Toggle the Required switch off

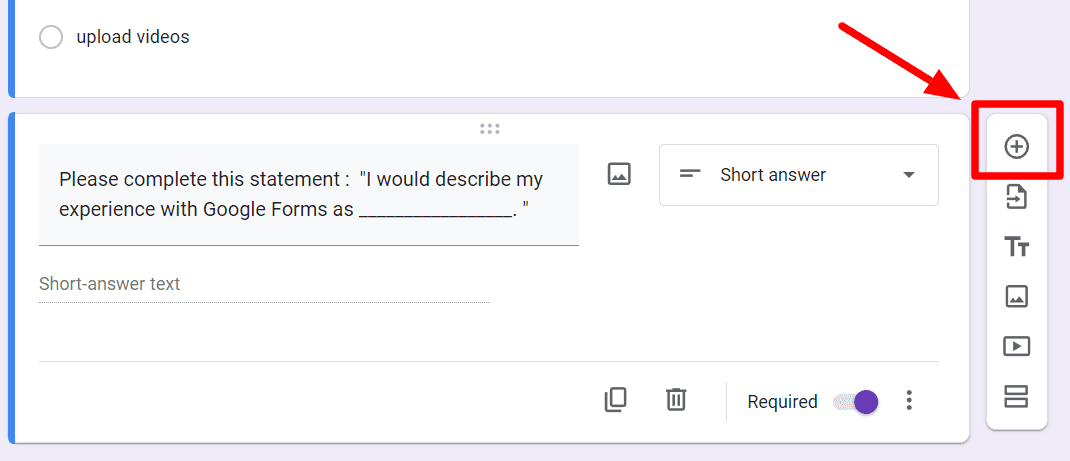click(856, 402)
